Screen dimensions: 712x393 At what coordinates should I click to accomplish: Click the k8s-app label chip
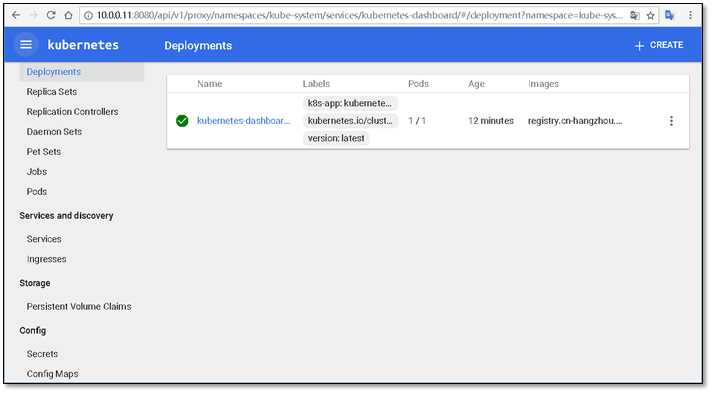click(350, 103)
